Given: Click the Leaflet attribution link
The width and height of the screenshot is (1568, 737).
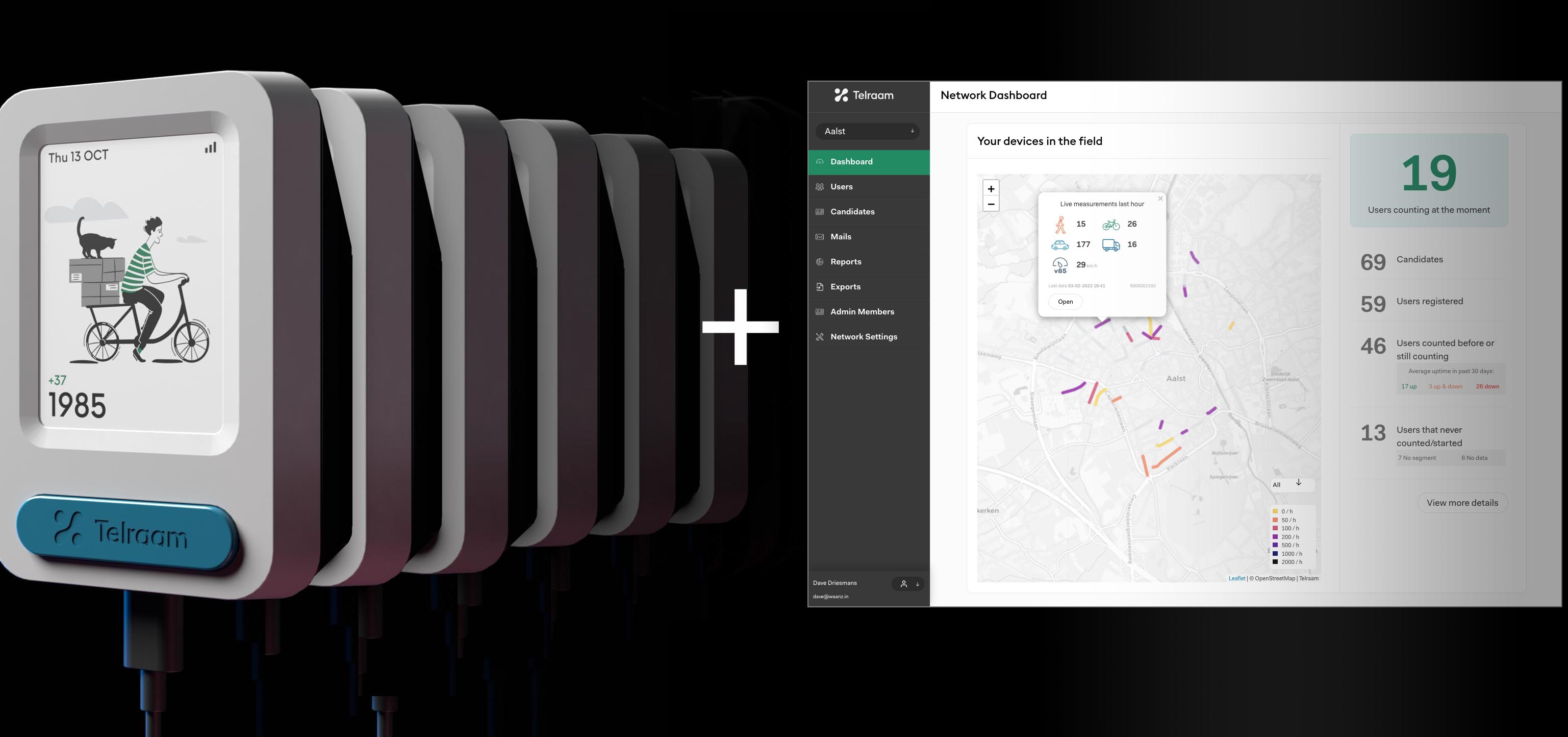Looking at the screenshot, I should pos(1236,579).
